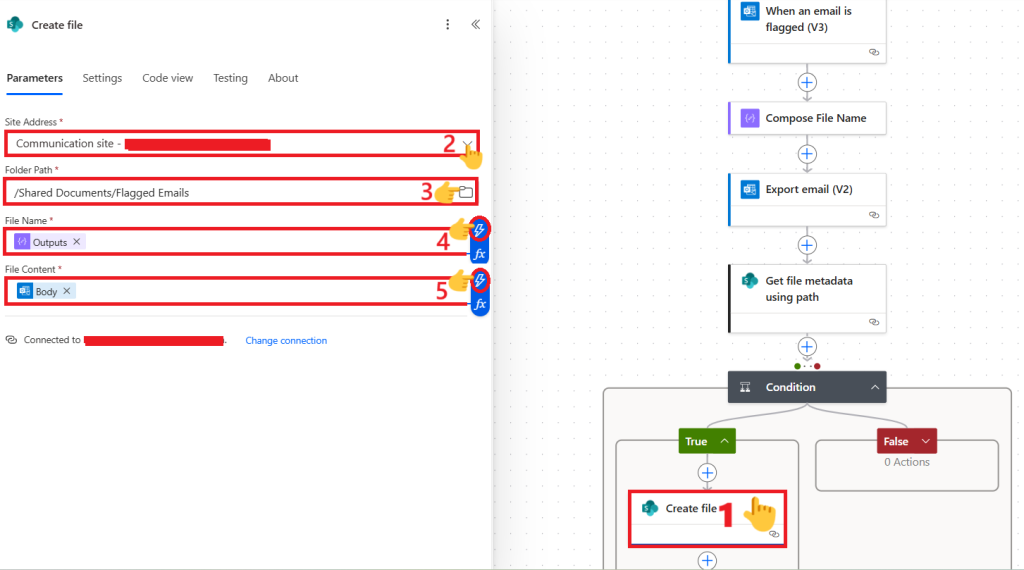Collapse the True branch
This screenshot has height=570, width=1024.
coord(725,441)
